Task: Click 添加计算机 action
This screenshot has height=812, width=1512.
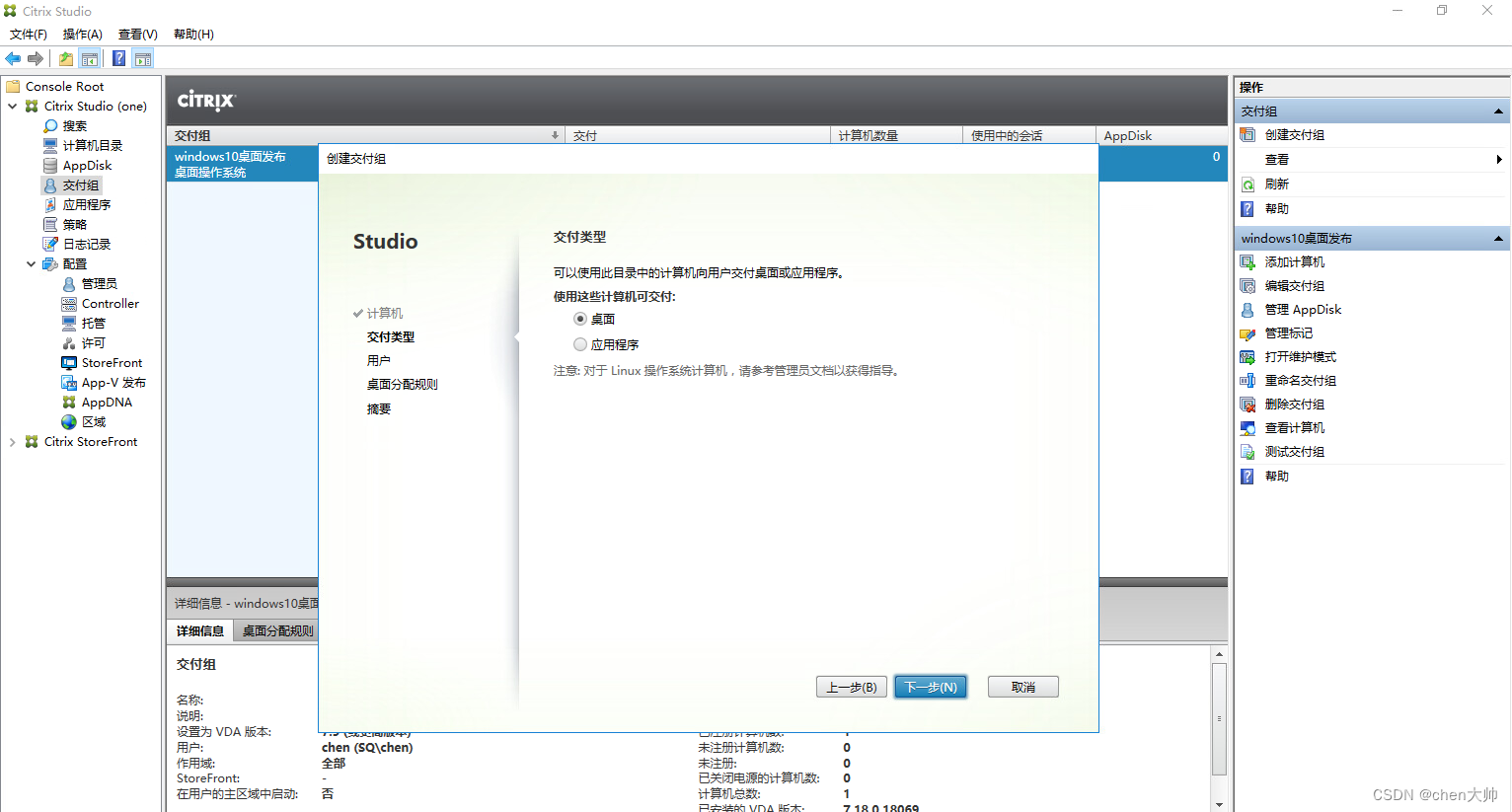Action: pyautogui.click(x=1295, y=262)
